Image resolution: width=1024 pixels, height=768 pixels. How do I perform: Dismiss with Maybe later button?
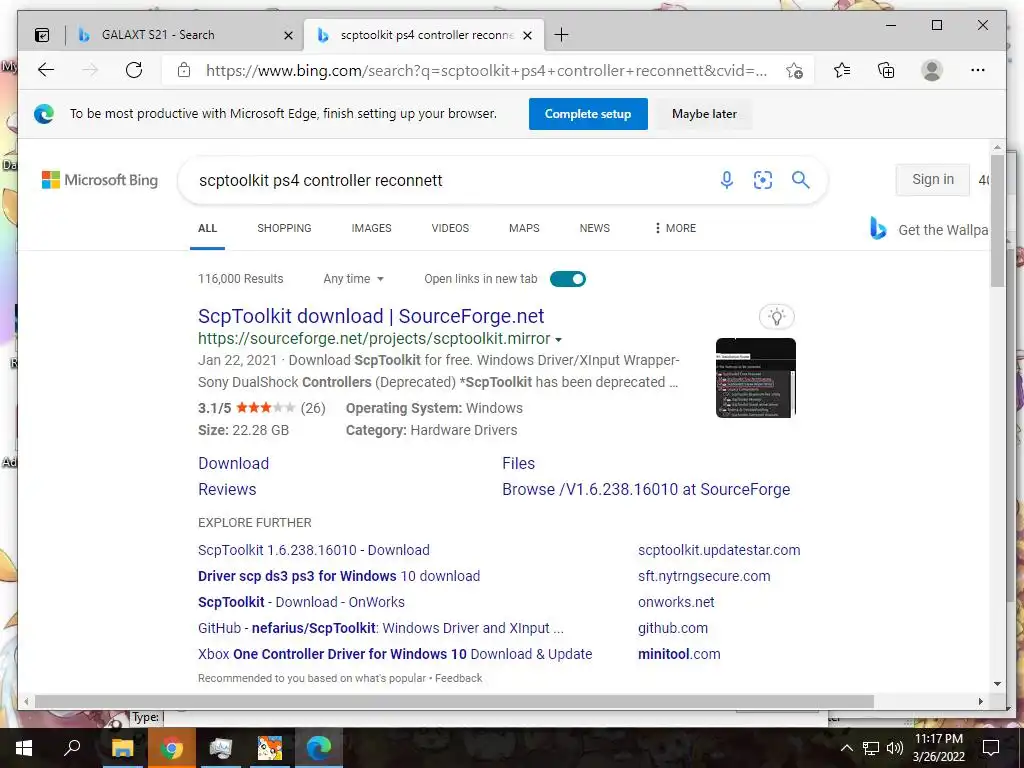[x=704, y=114]
